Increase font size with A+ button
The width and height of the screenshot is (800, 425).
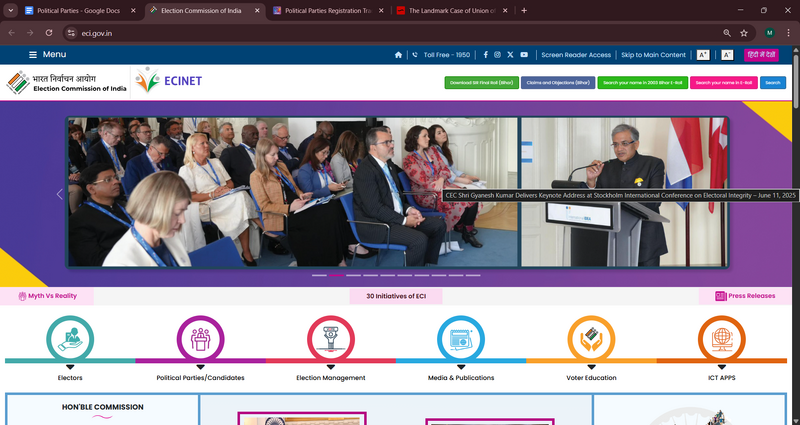703,55
